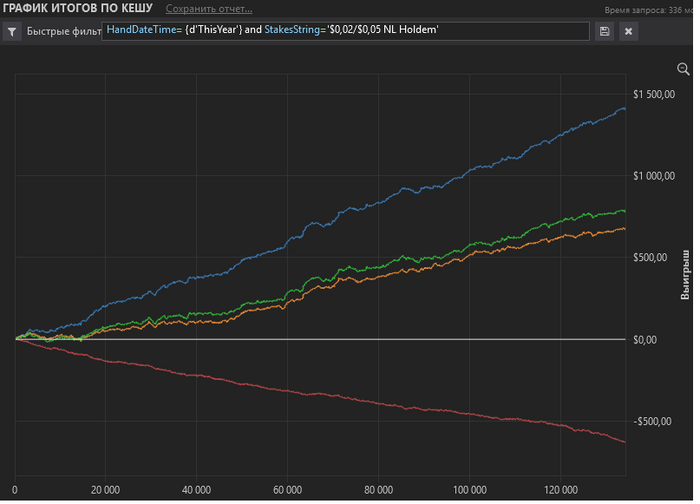This screenshot has height=504, width=700.
Task: Open the 'Сохранить отчет...' link
Action: tap(211, 9)
